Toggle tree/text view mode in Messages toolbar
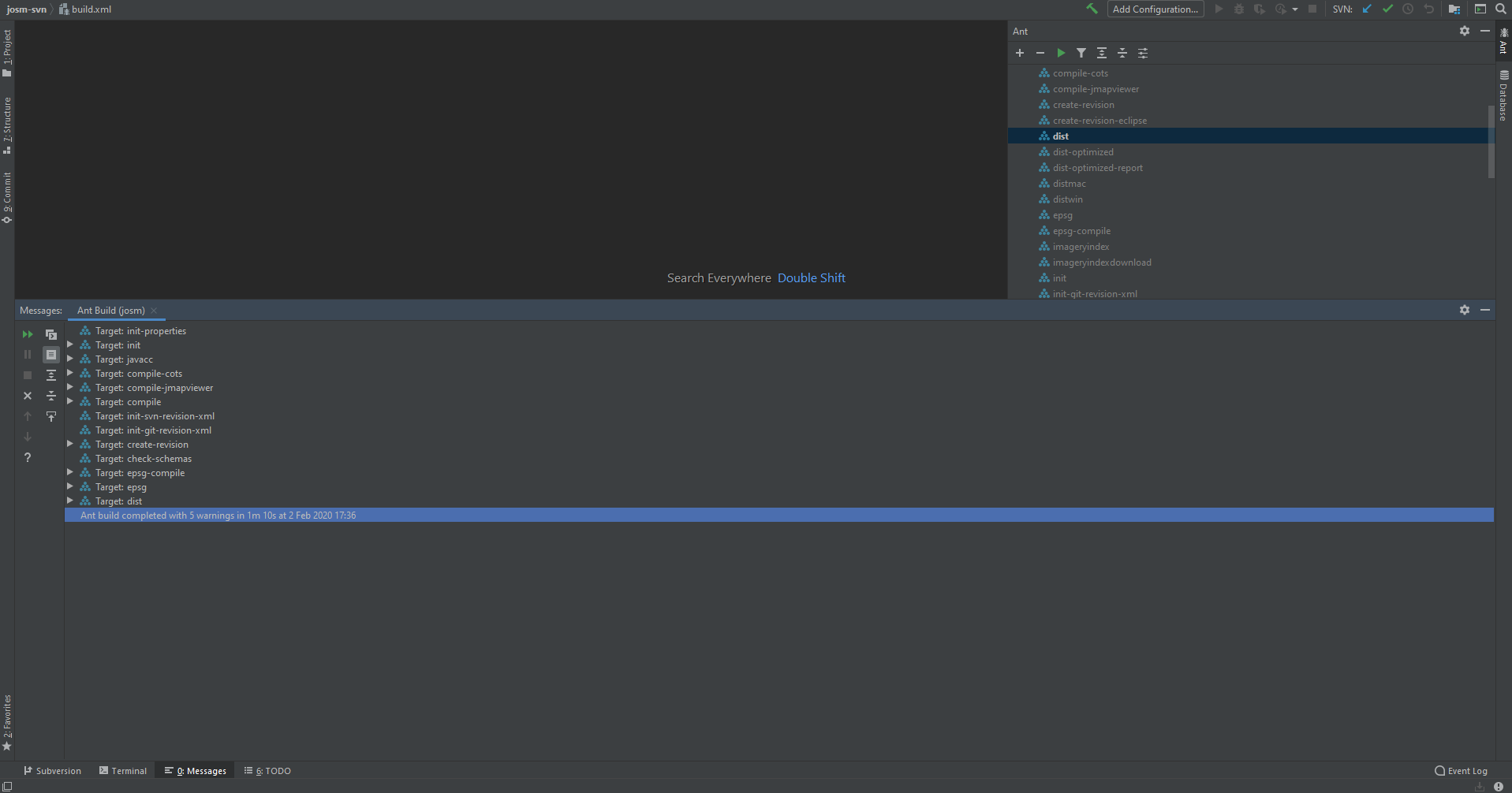This screenshot has width=1512, height=793. 51,355
